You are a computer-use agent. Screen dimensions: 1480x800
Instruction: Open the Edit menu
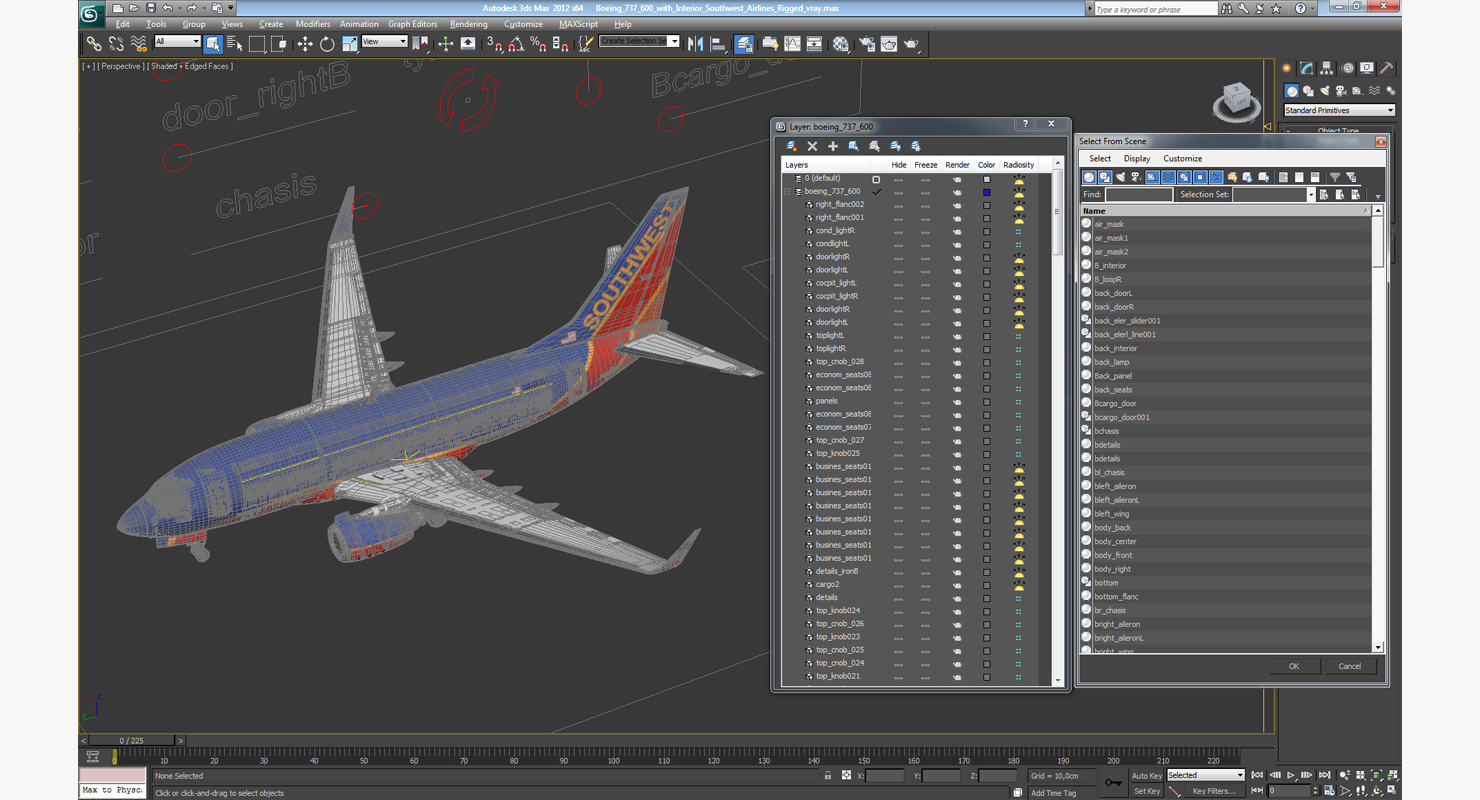pos(123,24)
